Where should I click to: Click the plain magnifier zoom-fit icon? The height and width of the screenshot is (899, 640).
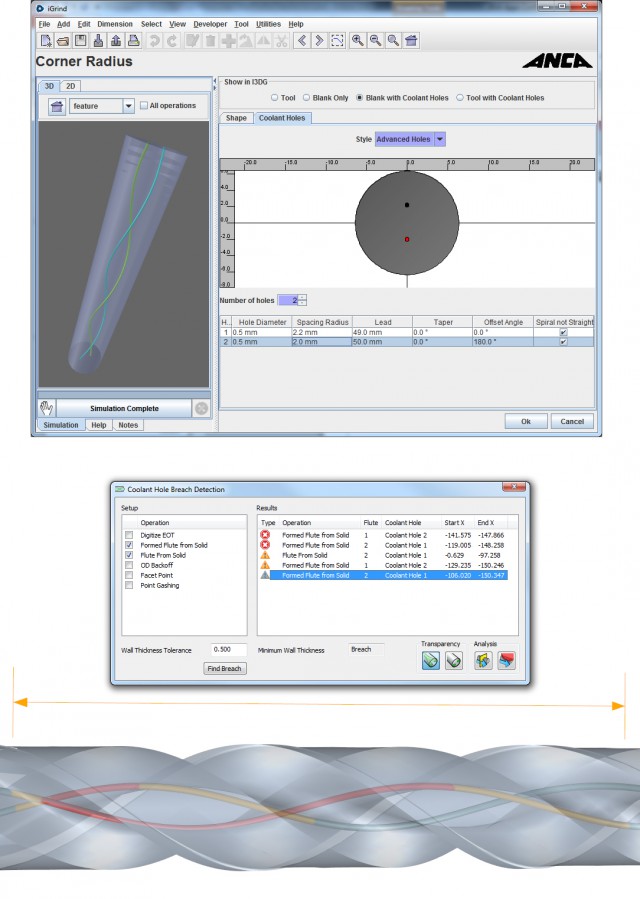[x=393, y=41]
